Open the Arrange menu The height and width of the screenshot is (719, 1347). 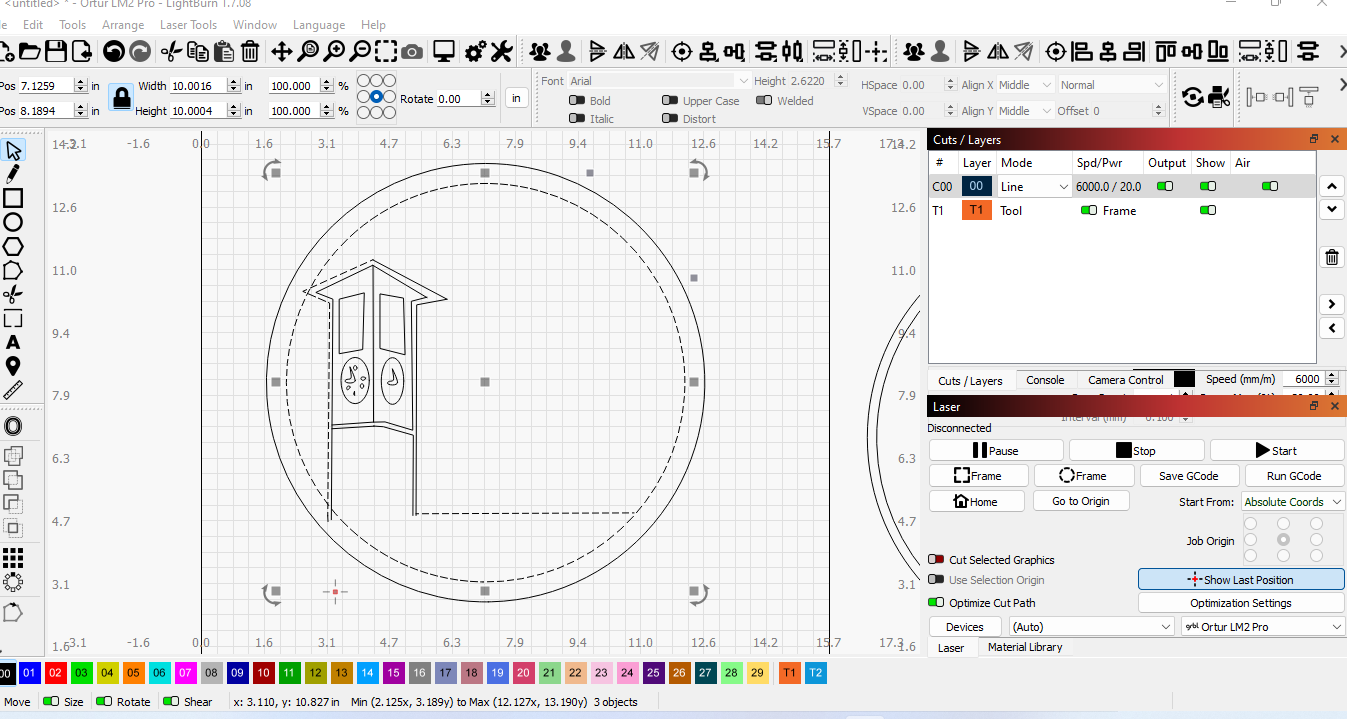tap(123, 25)
